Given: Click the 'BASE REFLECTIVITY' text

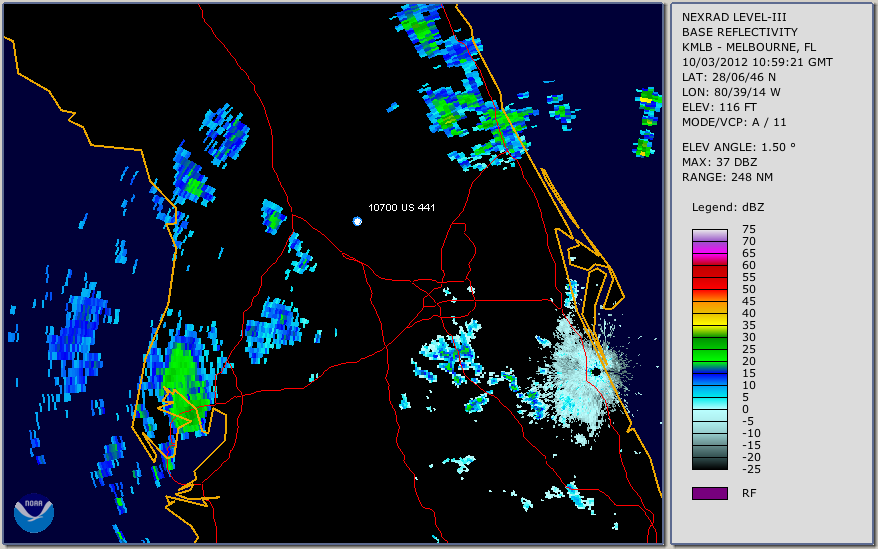Looking at the screenshot, I should tap(740, 32).
